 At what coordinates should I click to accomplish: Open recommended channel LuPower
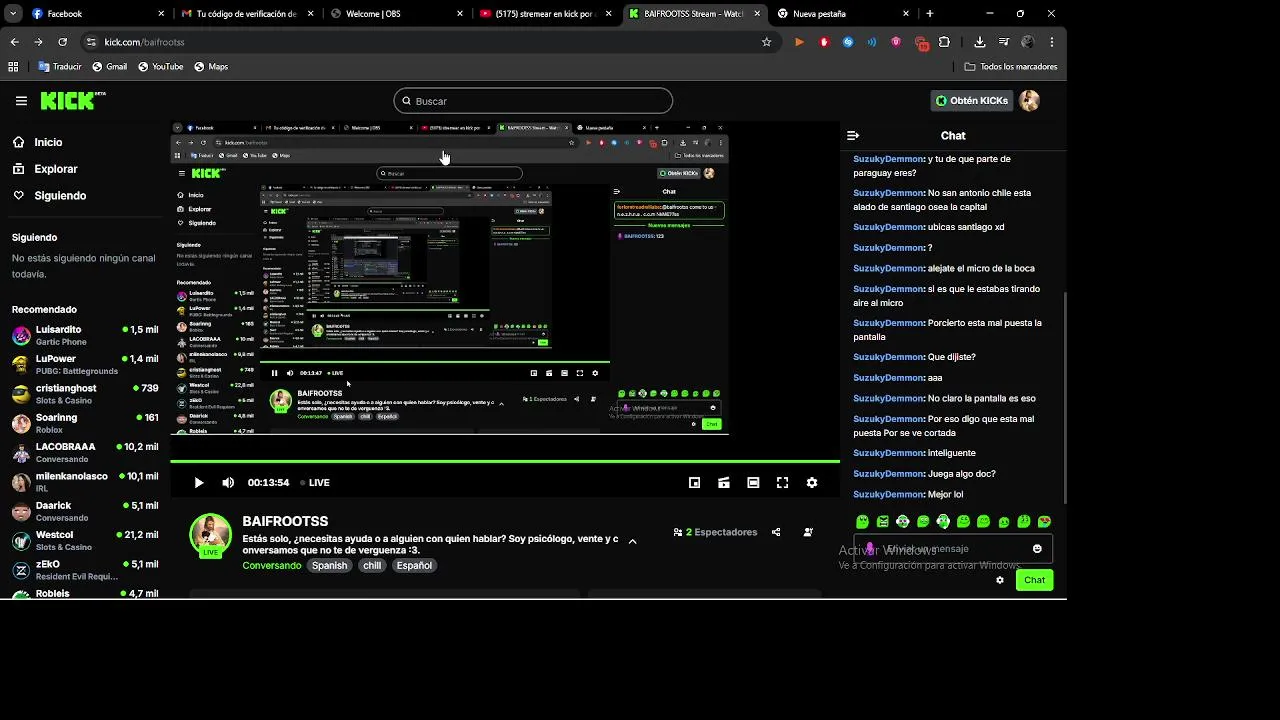[85, 364]
